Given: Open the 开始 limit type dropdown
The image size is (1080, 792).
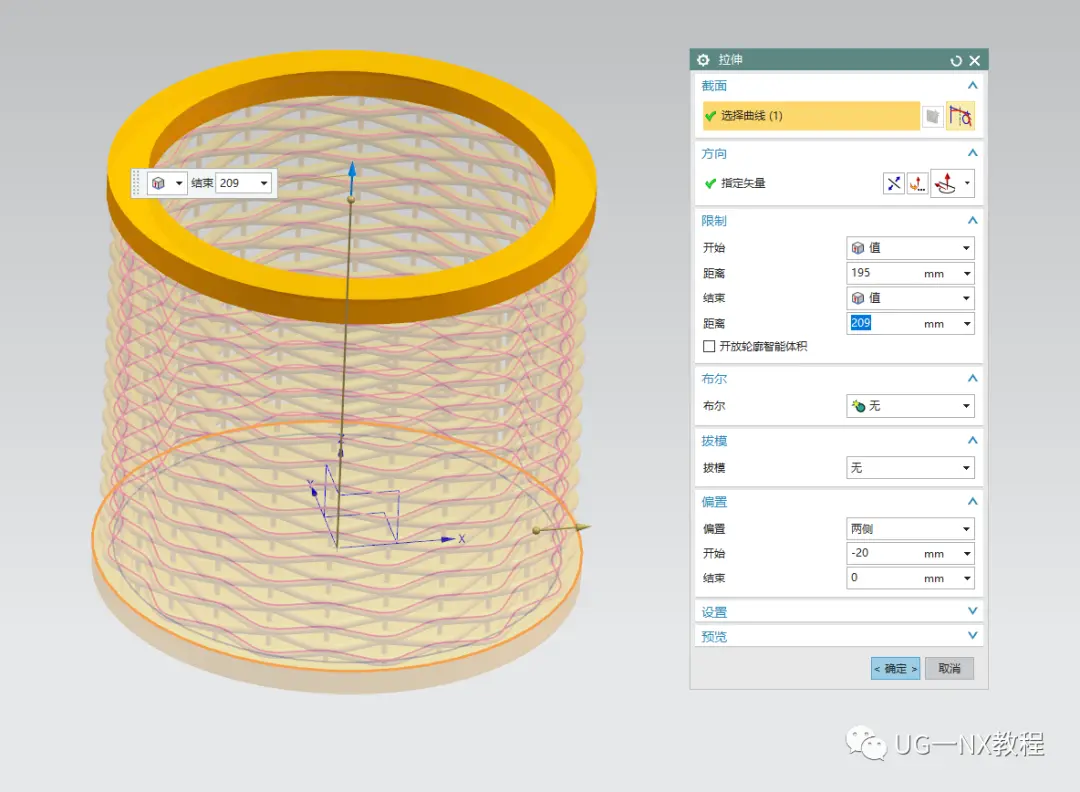Looking at the screenshot, I should click(x=910, y=248).
